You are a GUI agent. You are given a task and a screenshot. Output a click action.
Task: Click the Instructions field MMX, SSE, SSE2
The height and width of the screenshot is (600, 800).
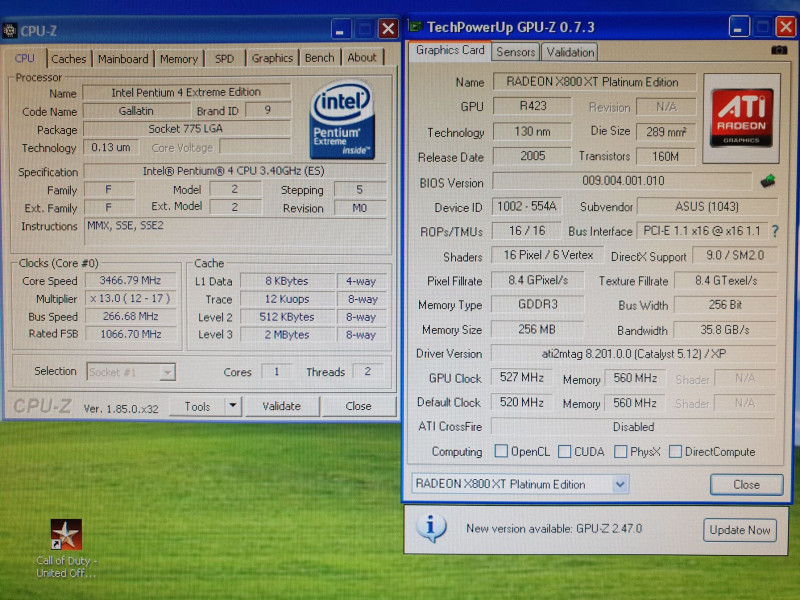pyautogui.click(x=235, y=232)
